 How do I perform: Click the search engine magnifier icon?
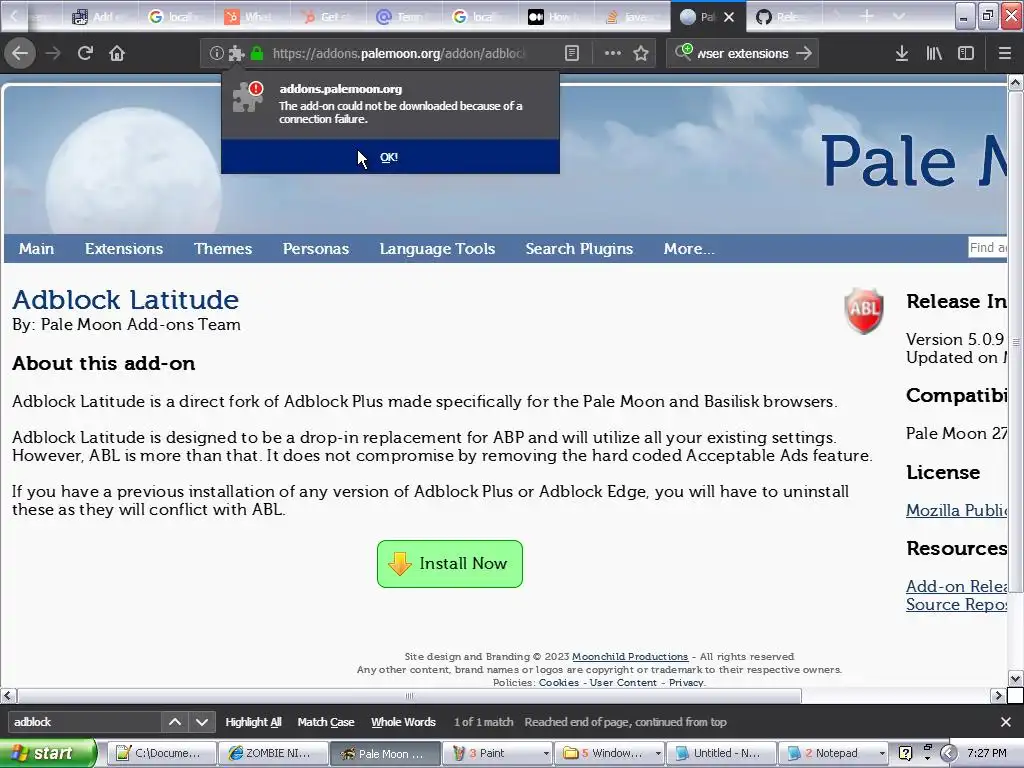tap(684, 52)
